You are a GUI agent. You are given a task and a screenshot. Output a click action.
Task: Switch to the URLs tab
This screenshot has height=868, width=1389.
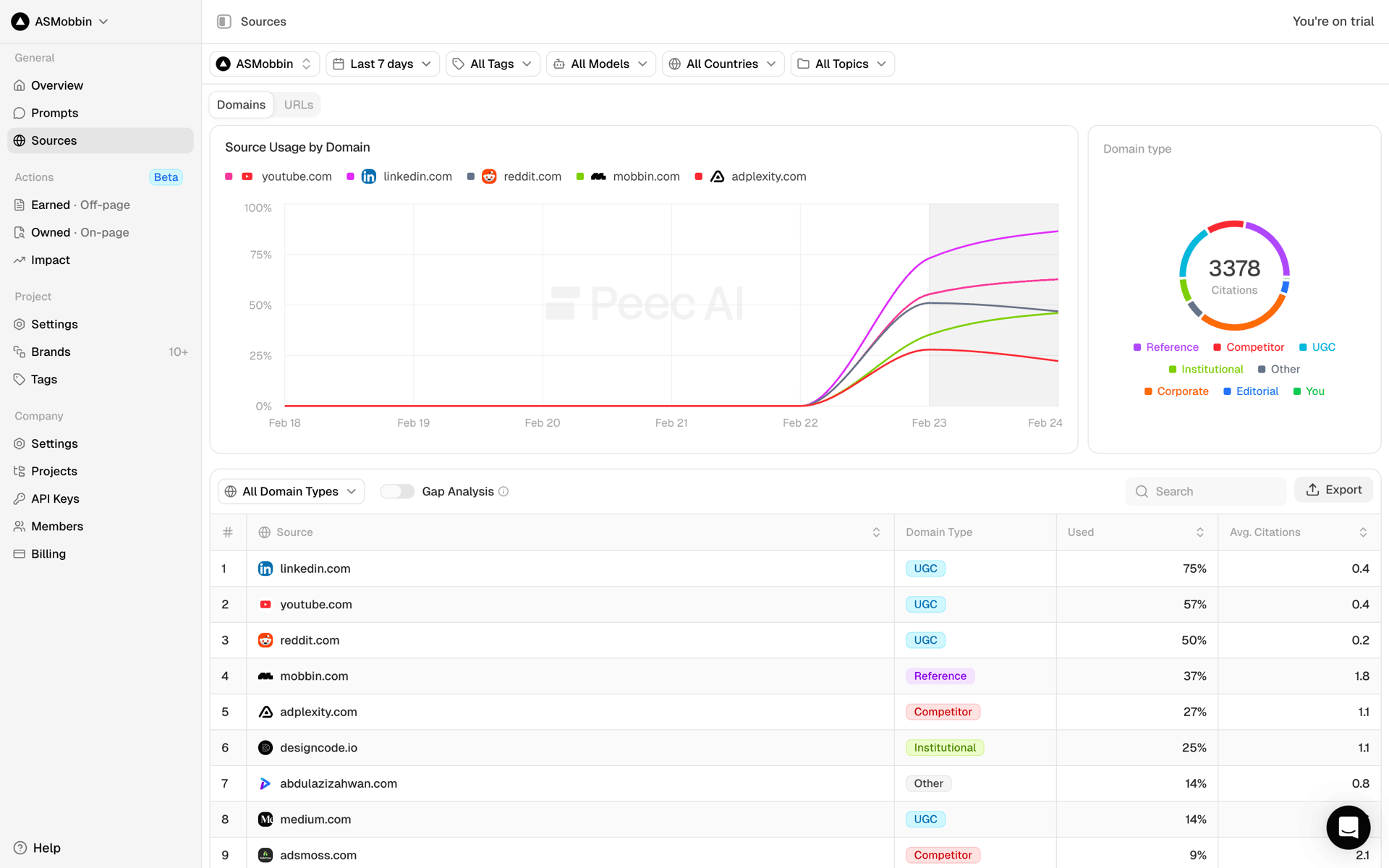click(298, 105)
